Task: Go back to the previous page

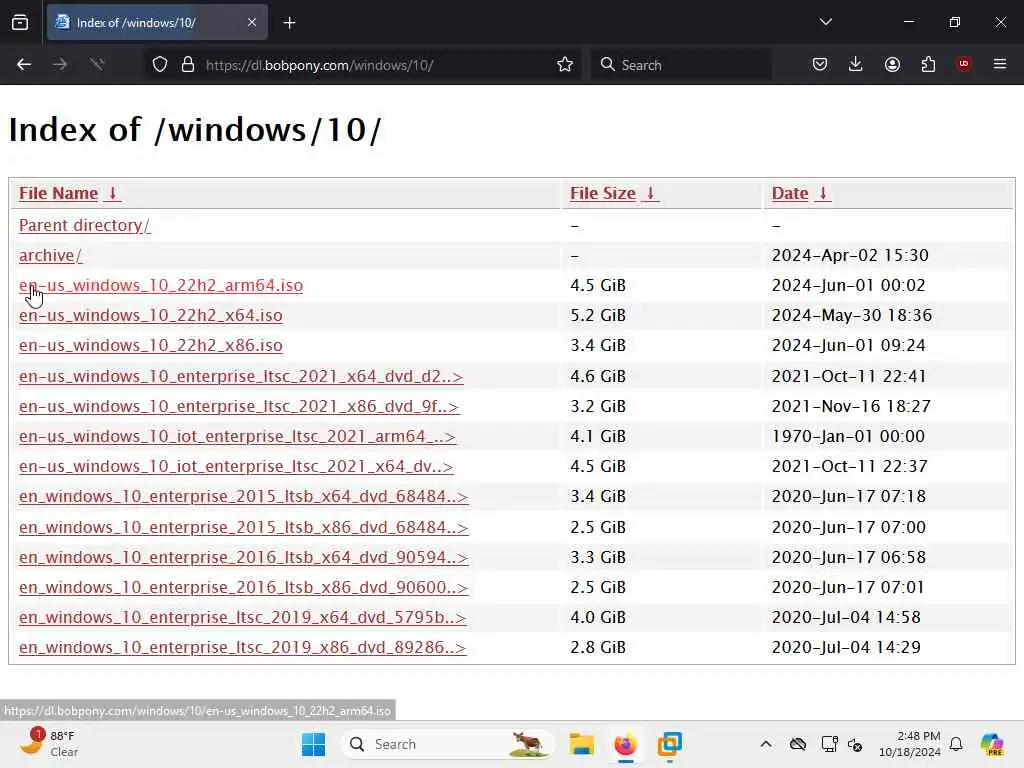Action: click(24, 65)
